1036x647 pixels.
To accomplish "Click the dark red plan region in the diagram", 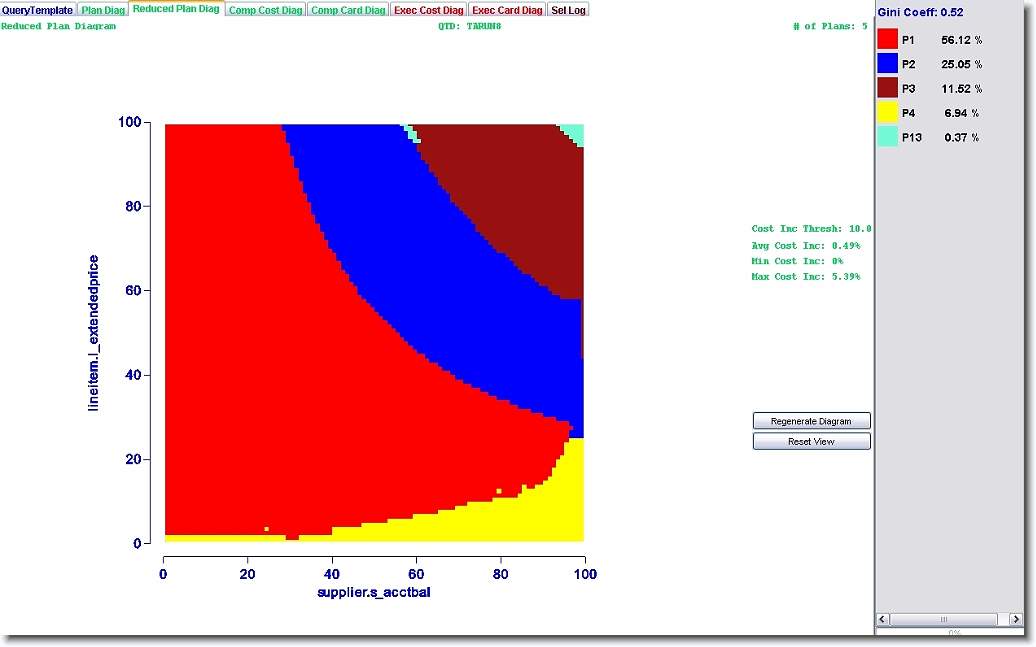I will pos(520,200).
